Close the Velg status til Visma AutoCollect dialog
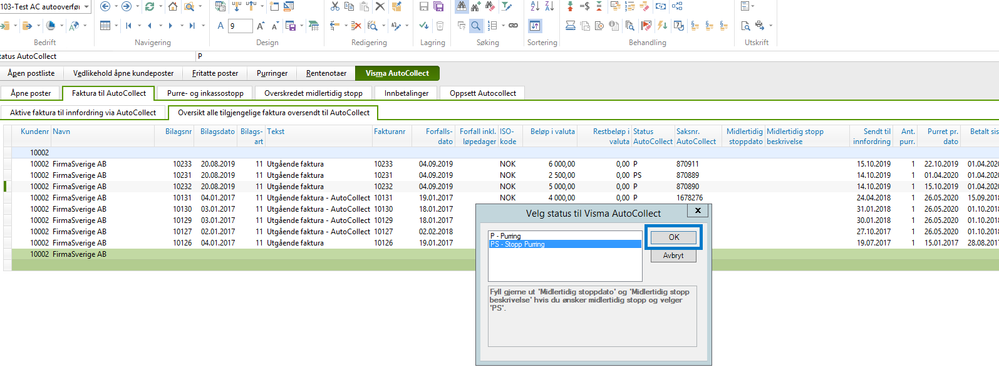The image size is (999, 367). coord(698,210)
